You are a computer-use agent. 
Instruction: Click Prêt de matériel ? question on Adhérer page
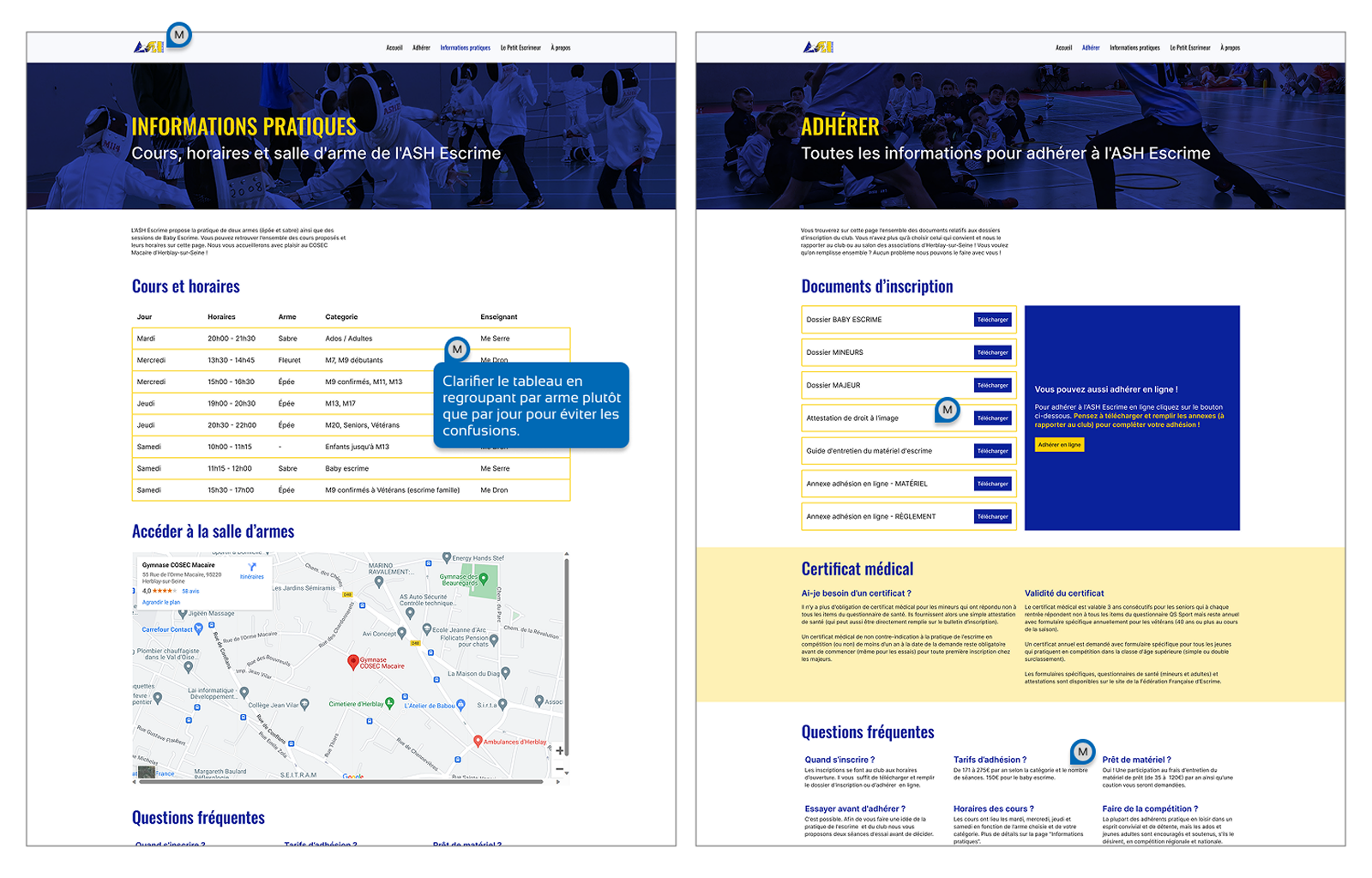[x=1136, y=760]
